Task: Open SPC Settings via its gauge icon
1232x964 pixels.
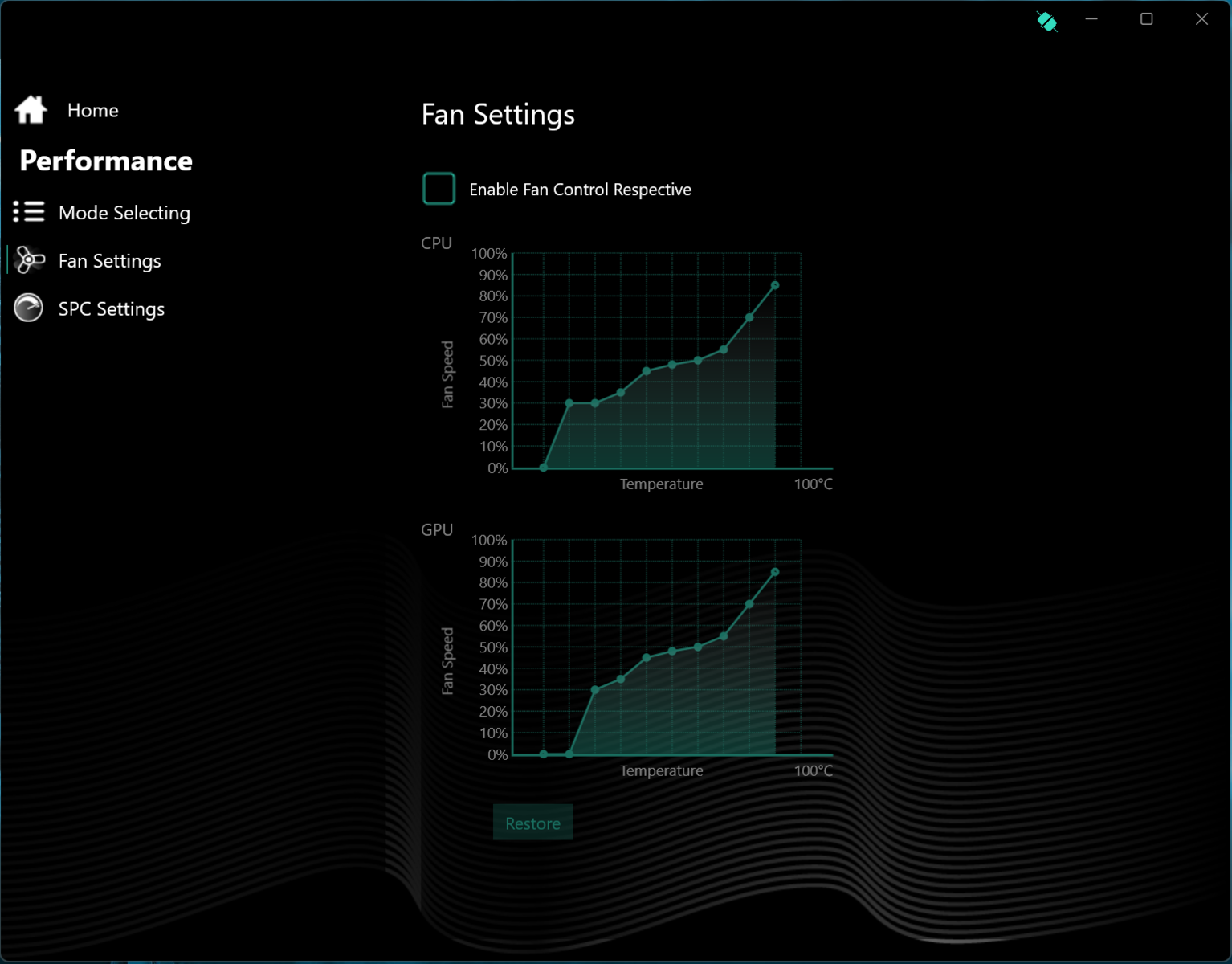Action: (x=29, y=308)
